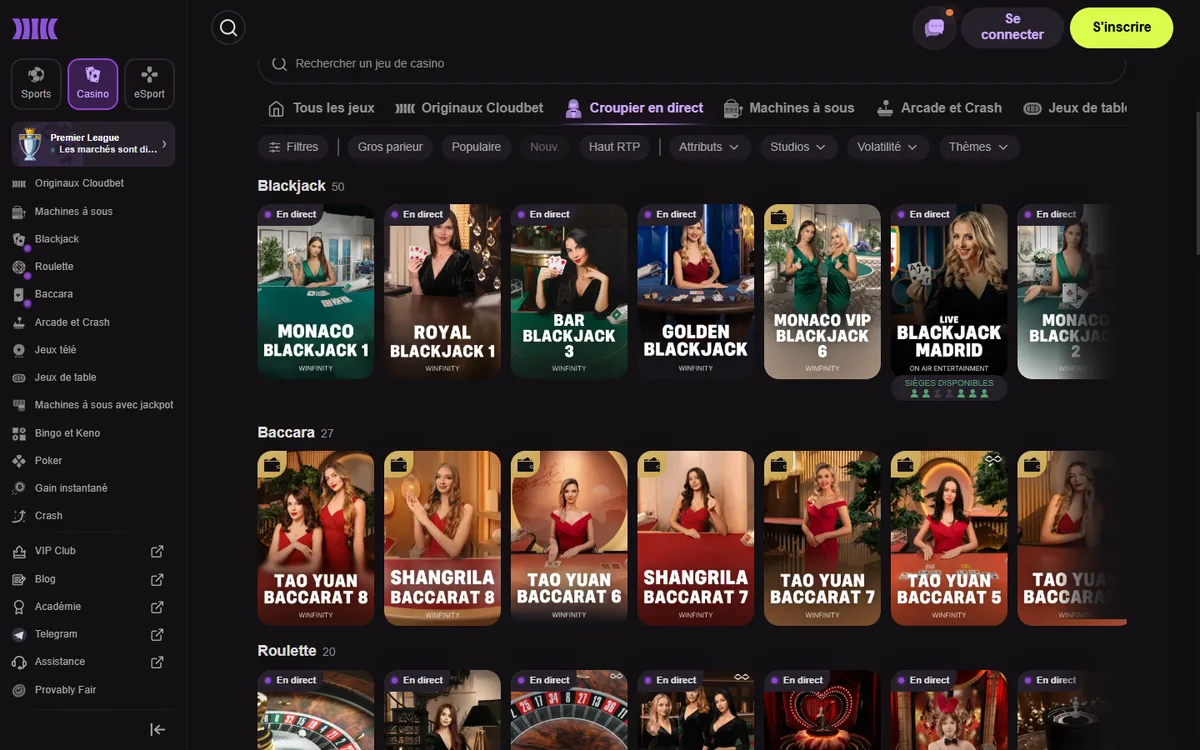
Task: Open the Baccara section heading
Action: pos(286,432)
